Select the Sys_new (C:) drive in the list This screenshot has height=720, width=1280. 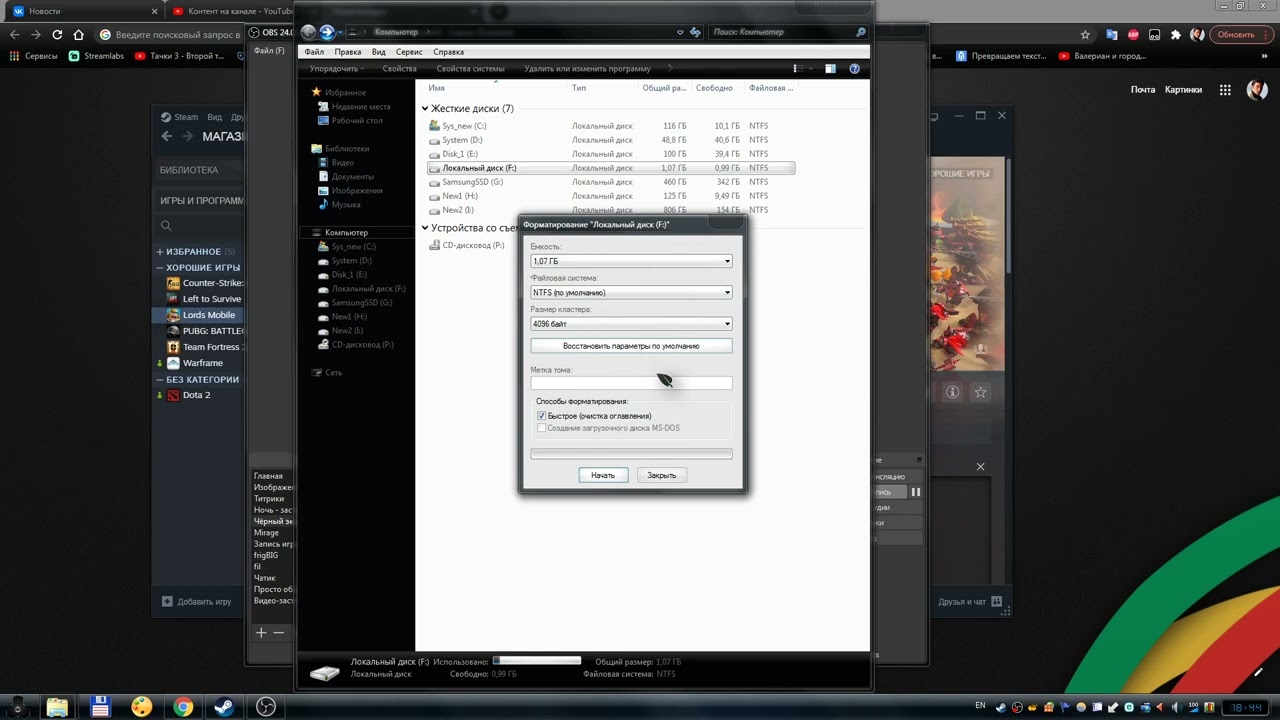coord(611,126)
